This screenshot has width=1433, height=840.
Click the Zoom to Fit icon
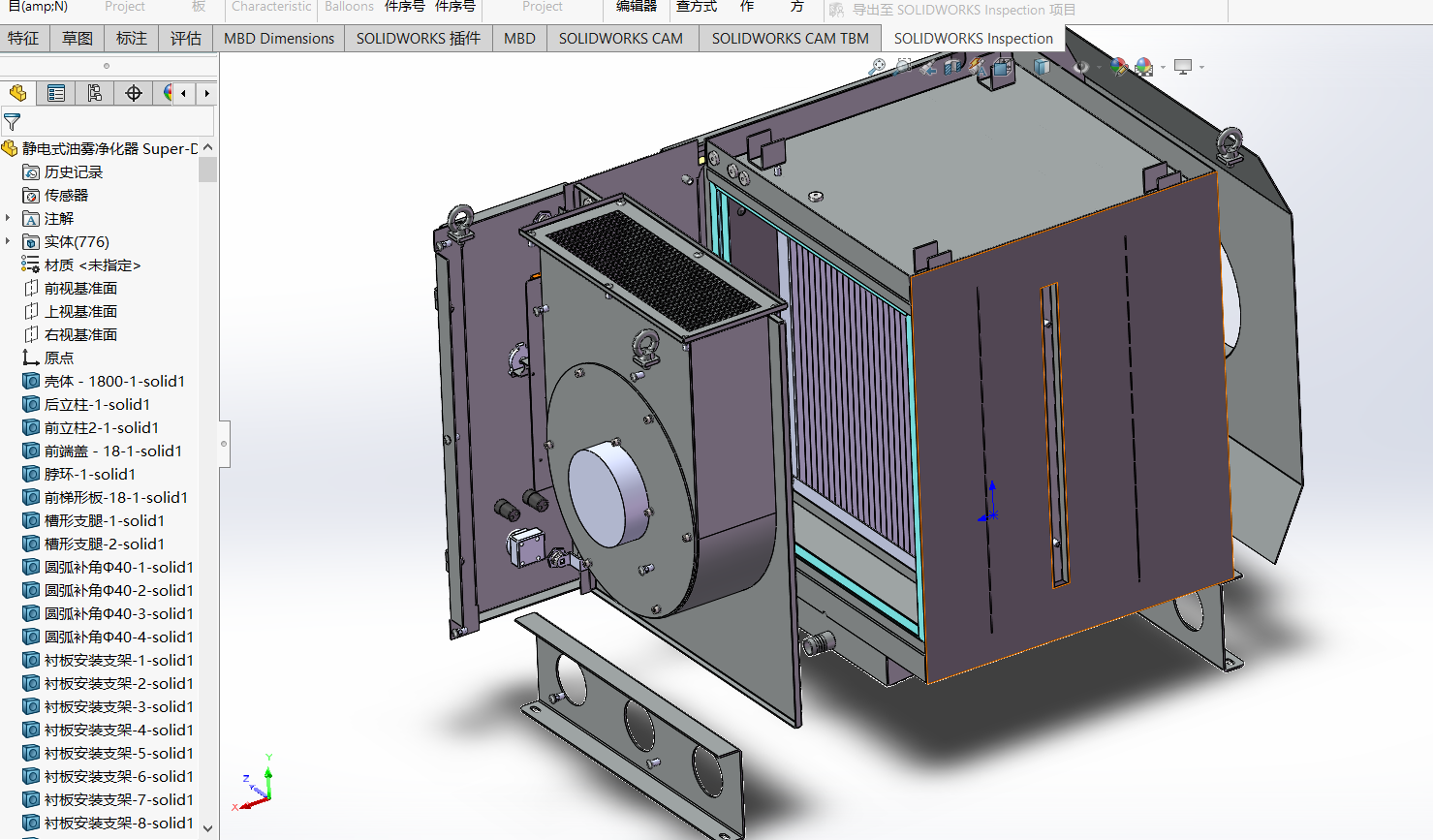click(x=877, y=67)
